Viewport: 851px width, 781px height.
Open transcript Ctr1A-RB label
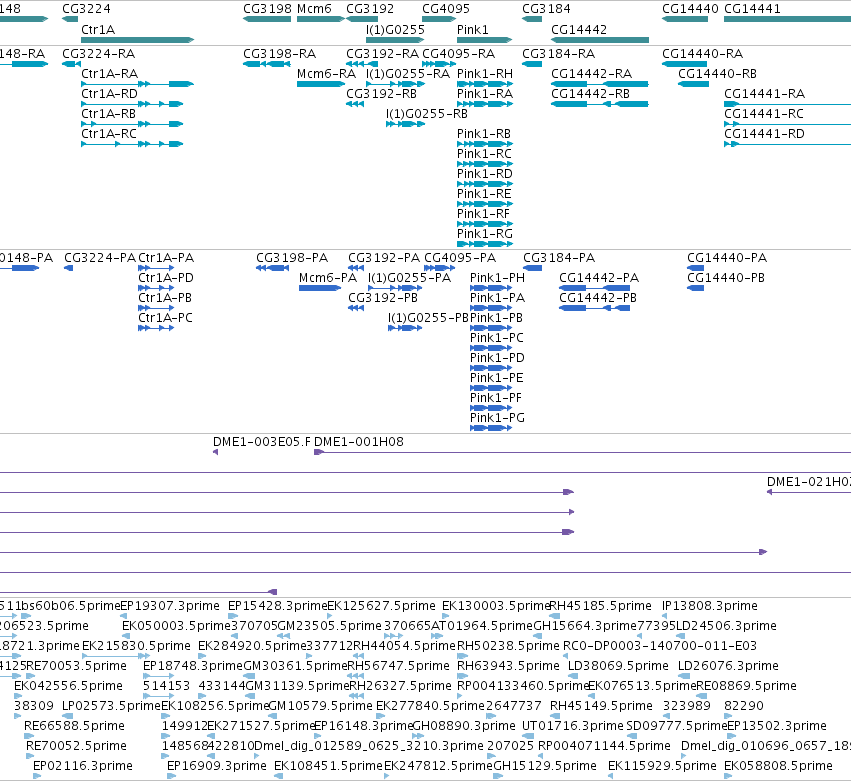(x=109, y=114)
